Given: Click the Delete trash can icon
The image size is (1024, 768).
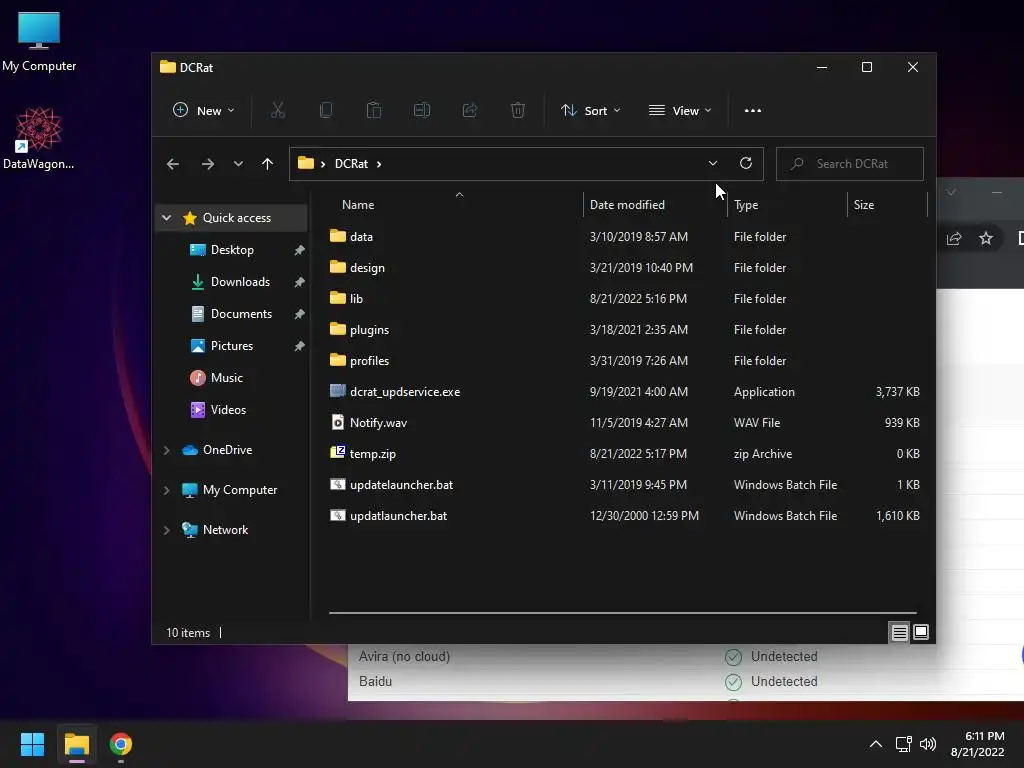Looking at the screenshot, I should point(517,110).
